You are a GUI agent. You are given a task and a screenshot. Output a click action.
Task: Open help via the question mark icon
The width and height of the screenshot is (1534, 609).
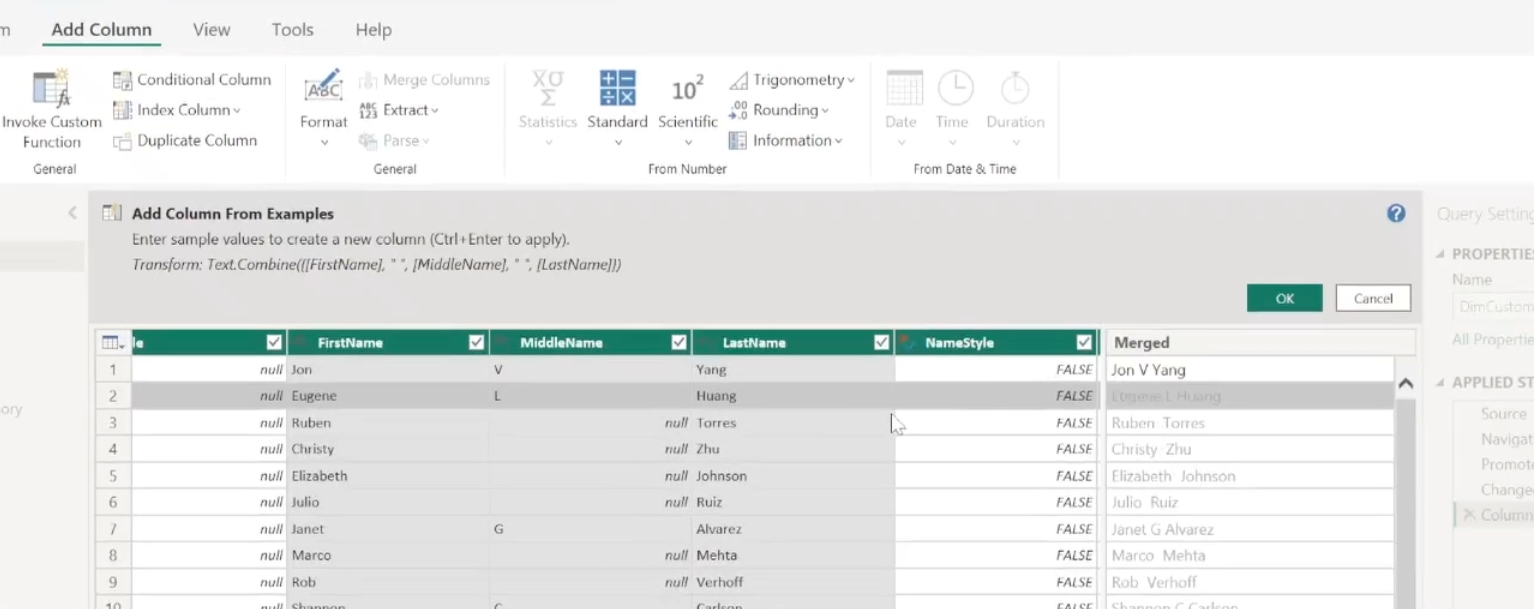[1396, 213]
